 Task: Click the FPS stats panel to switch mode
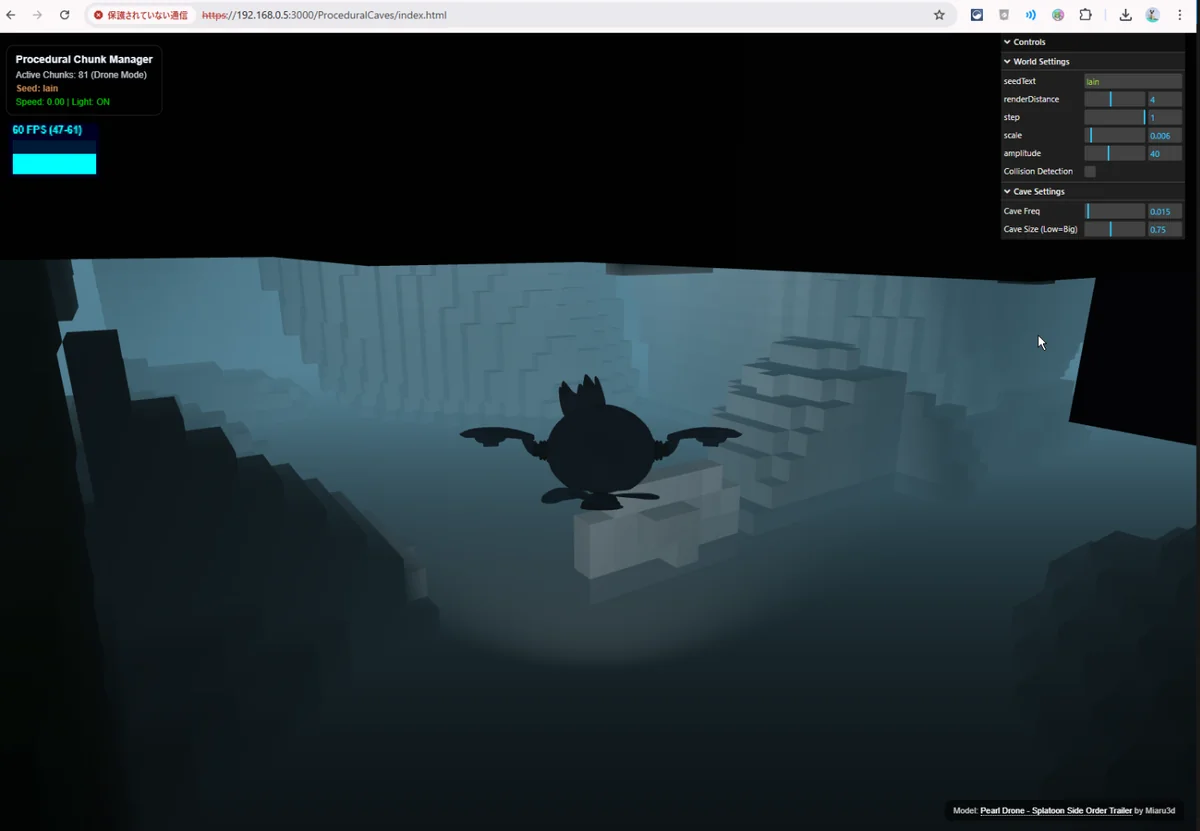(54, 149)
